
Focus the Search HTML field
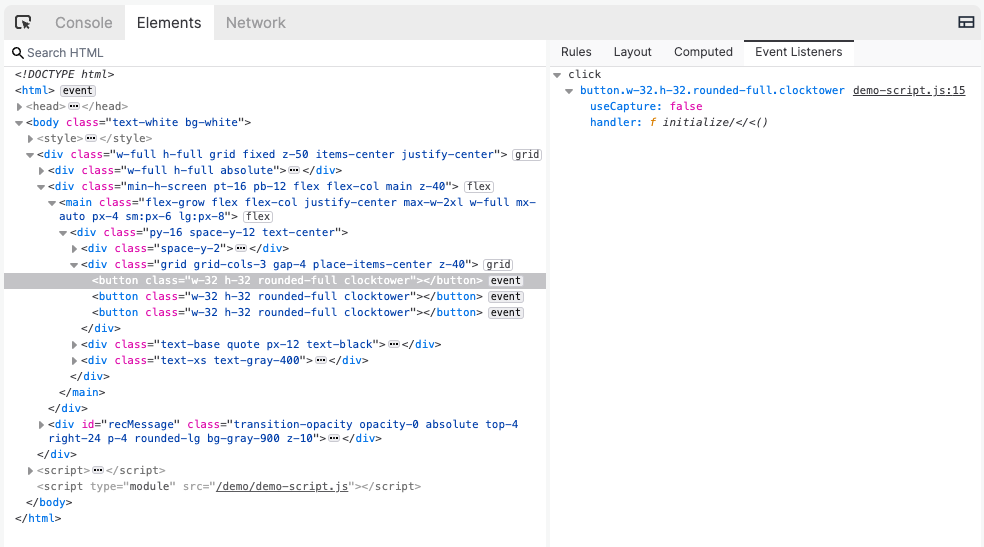[275, 53]
